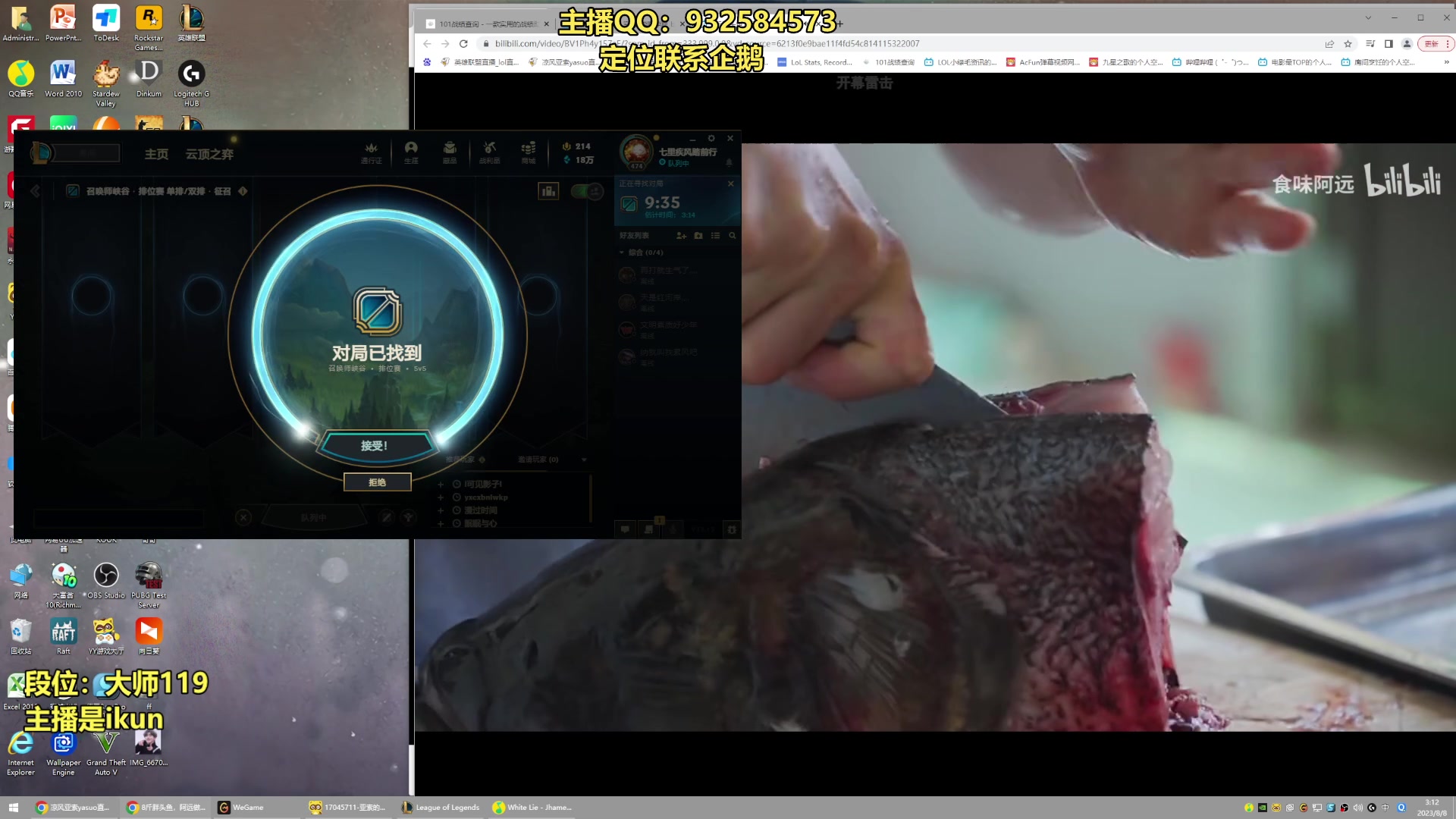This screenshot has width=1456, height=819.
Task: Switch to White Lie - Jhame... taskbar item
Action: pyautogui.click(x=532, y=808)
